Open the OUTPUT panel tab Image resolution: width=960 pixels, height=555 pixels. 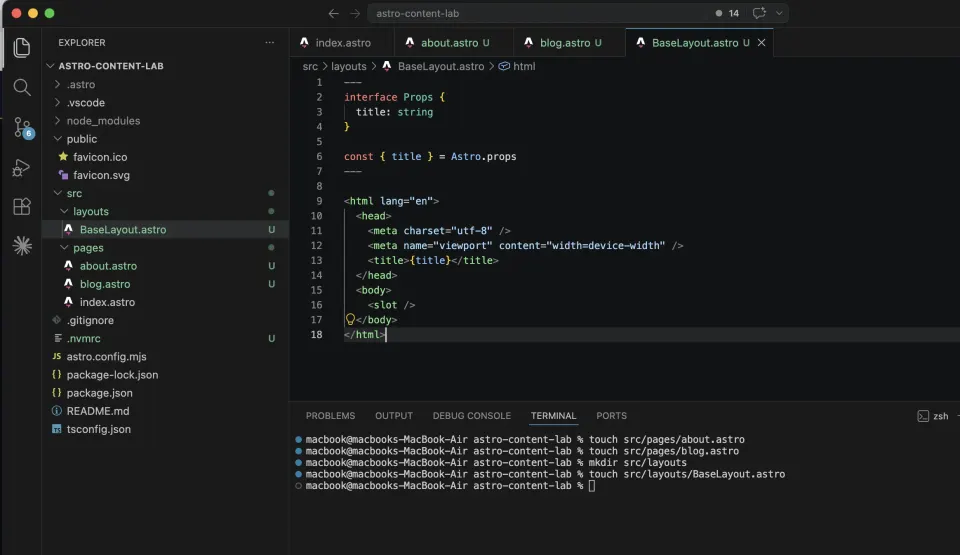[x=394, y=415]
